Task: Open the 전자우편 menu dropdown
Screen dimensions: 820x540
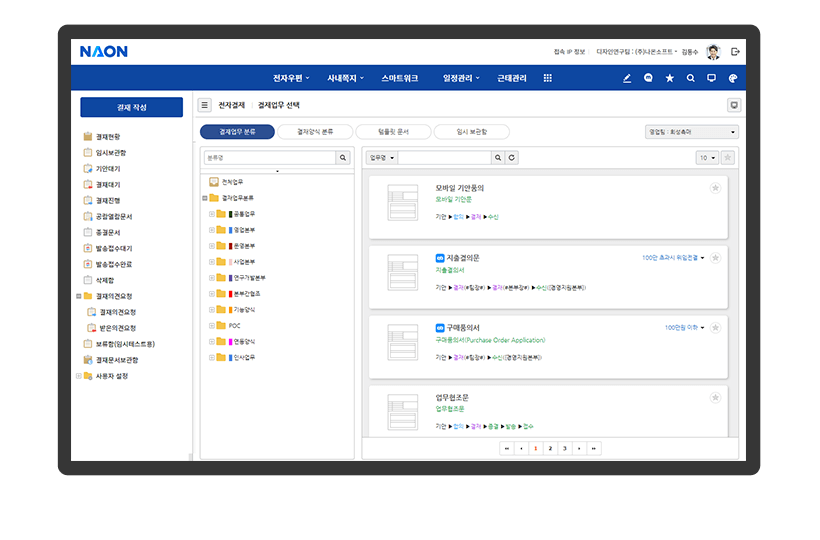Action: pyautogui.click(x=291, y=78)
